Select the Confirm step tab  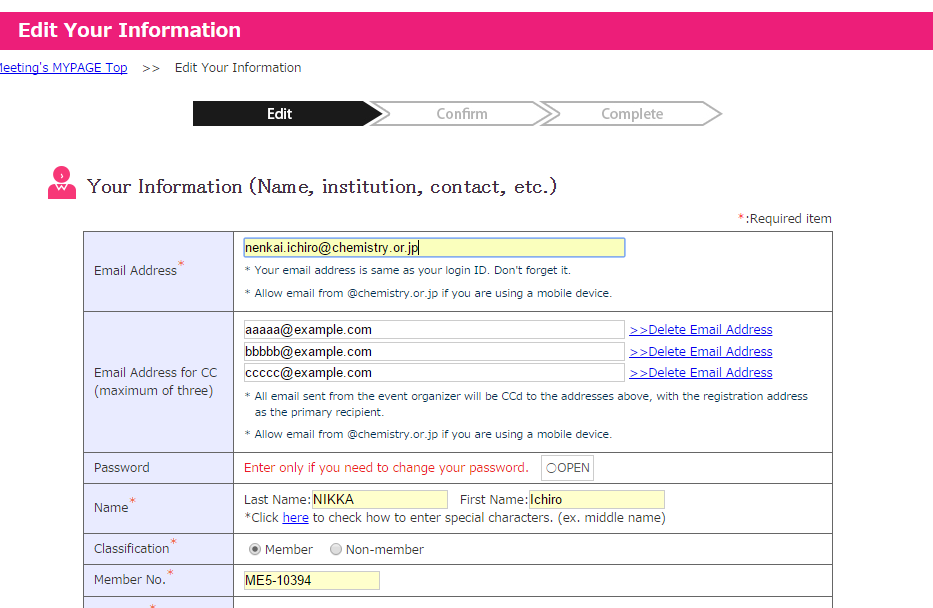(462, 114)
